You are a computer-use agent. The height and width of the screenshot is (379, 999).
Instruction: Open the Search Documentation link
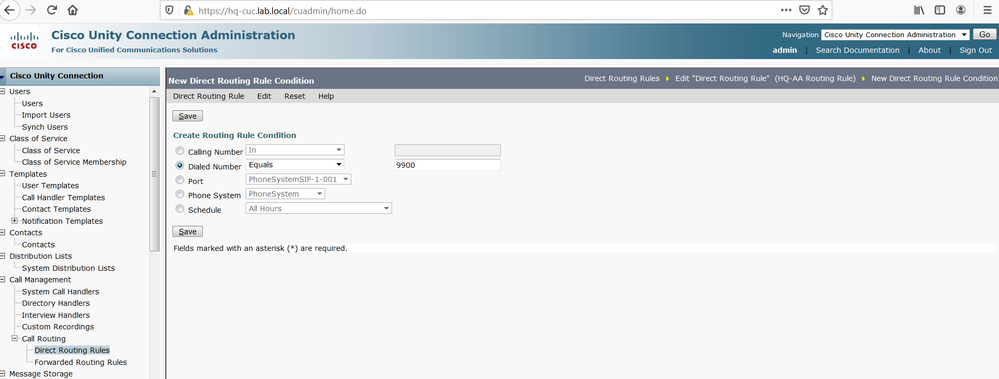pyautogui.click(x=858, y=50)
